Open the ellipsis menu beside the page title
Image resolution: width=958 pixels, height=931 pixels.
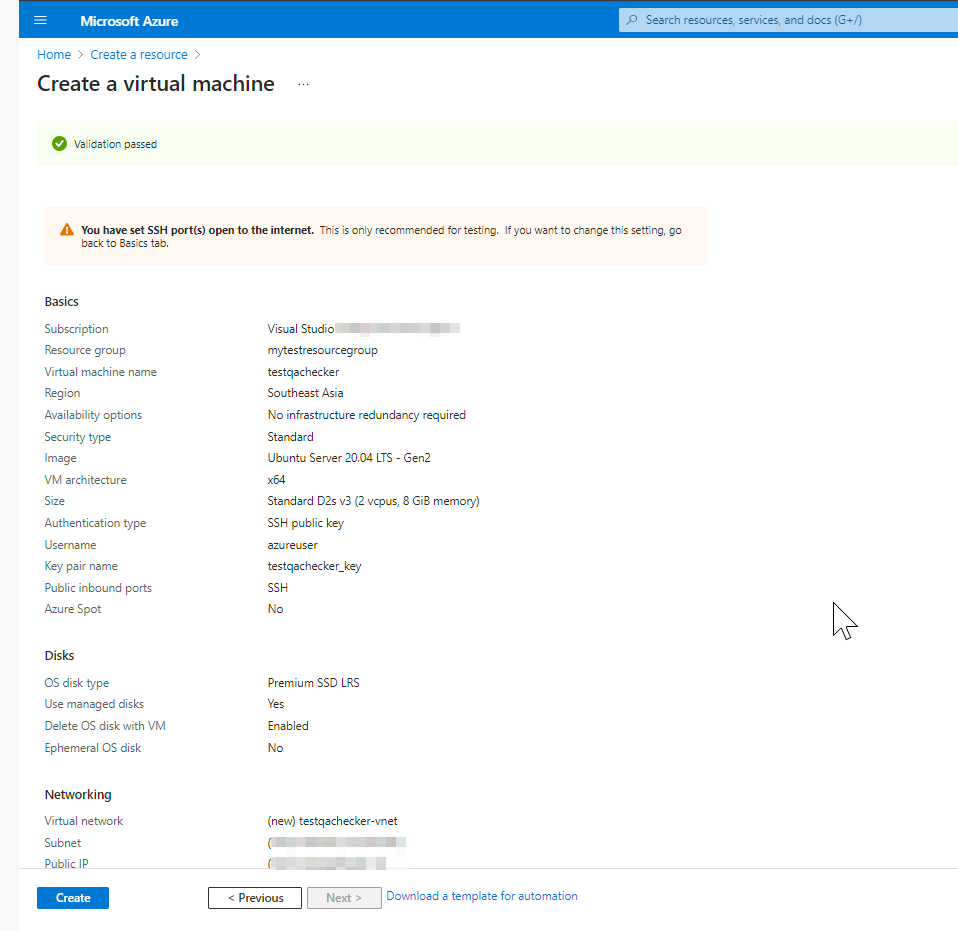click(x=303, y=84)
